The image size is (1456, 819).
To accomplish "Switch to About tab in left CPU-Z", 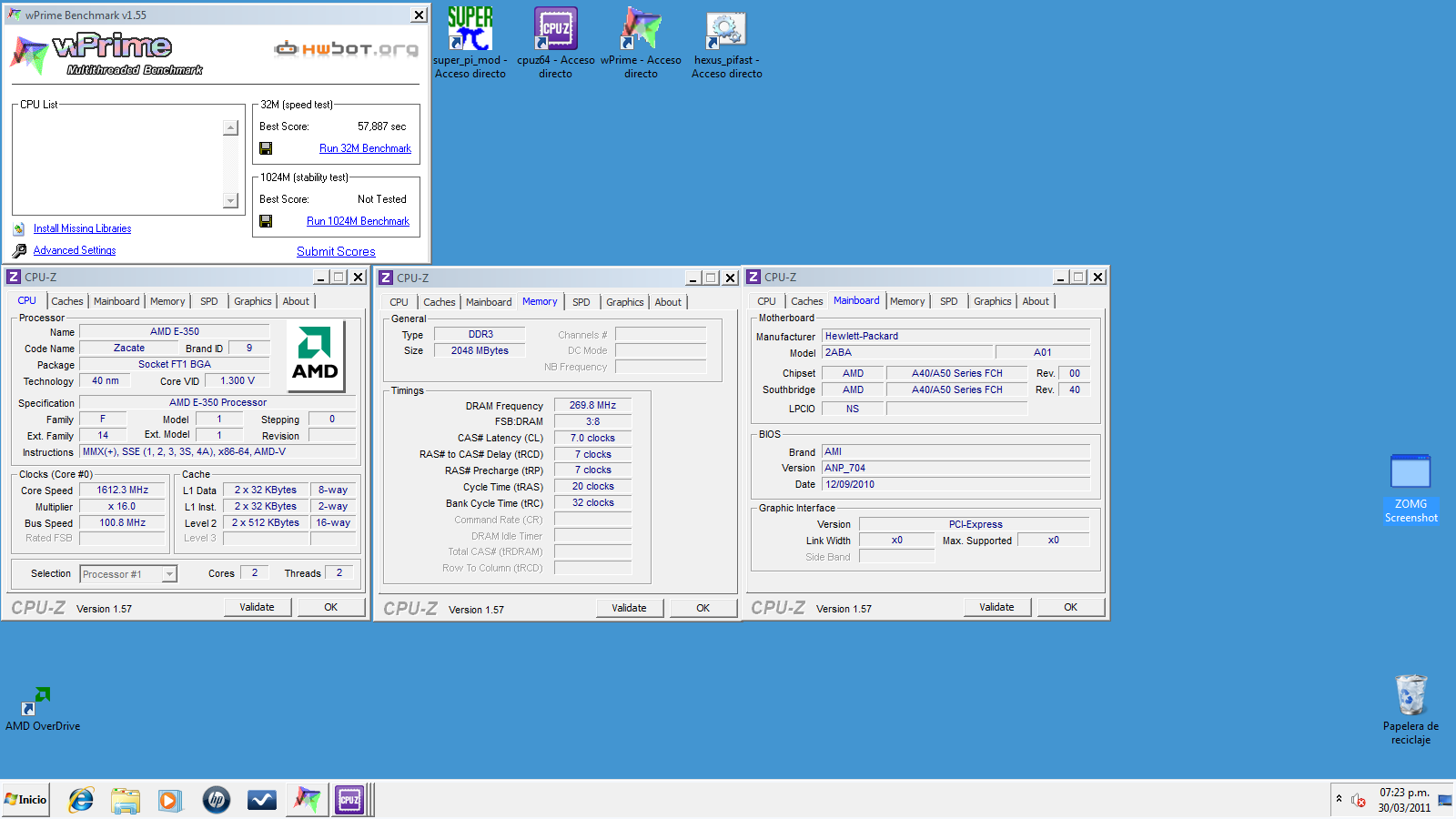I will pyautogui.click(x=296, y=301).
